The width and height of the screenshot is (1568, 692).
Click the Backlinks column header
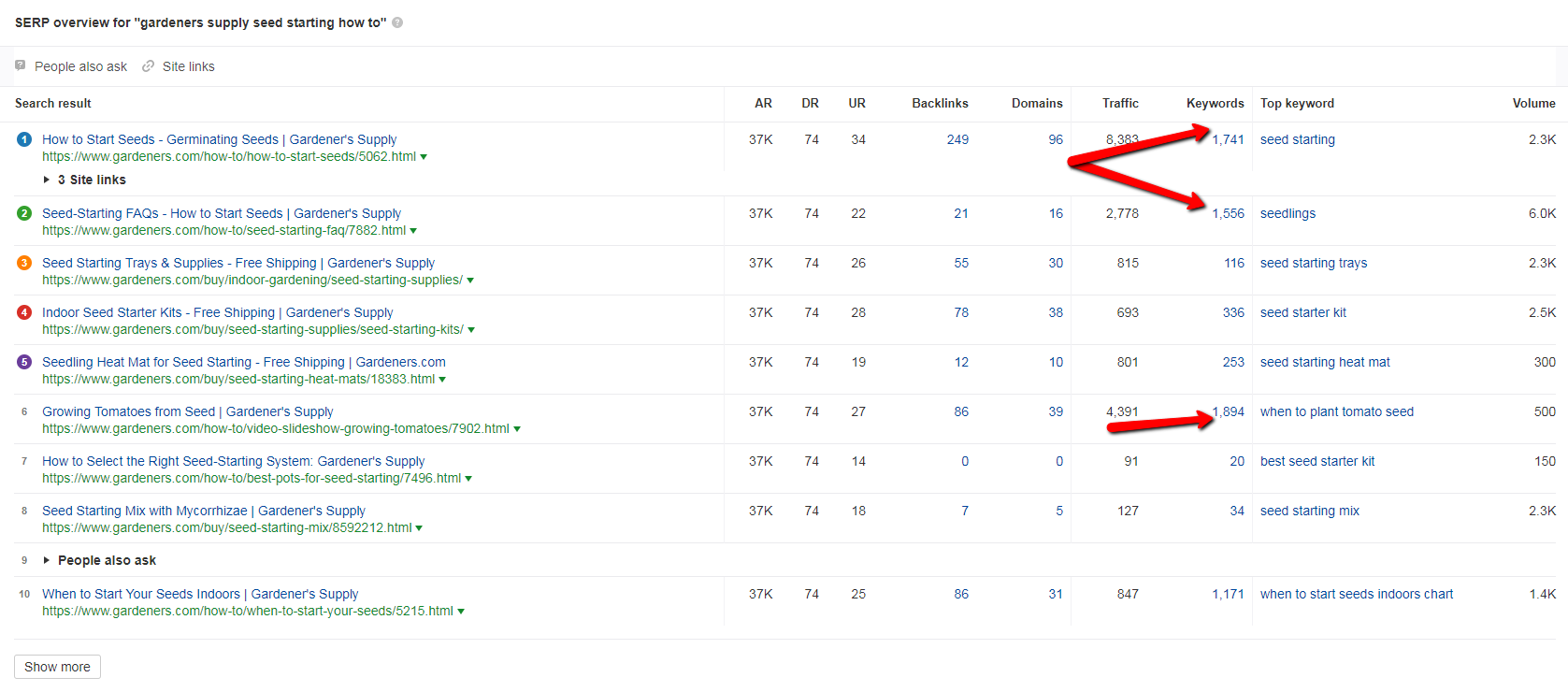pos(941,103)
